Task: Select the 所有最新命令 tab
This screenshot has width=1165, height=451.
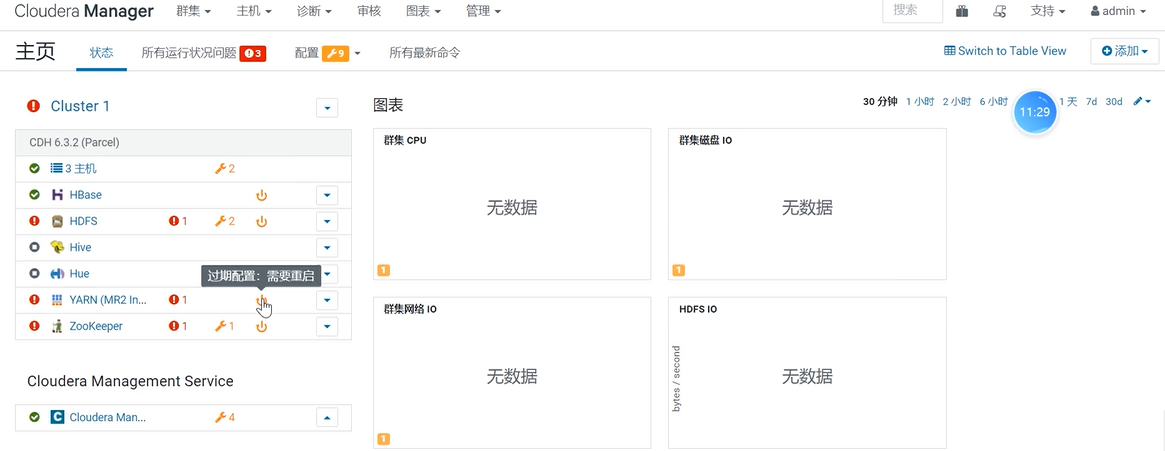Action: point(425,53)
